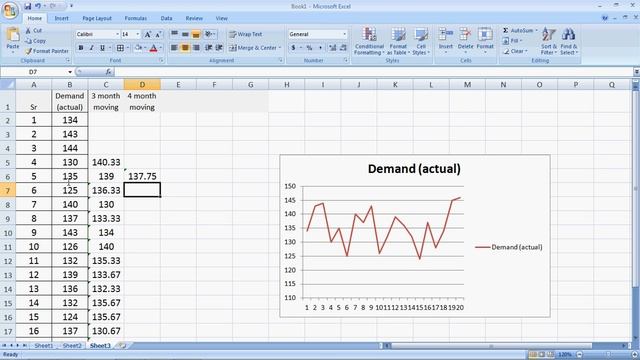
Task: Expand the Merge & Center dropdown arrow
Action: pos(280,48)
